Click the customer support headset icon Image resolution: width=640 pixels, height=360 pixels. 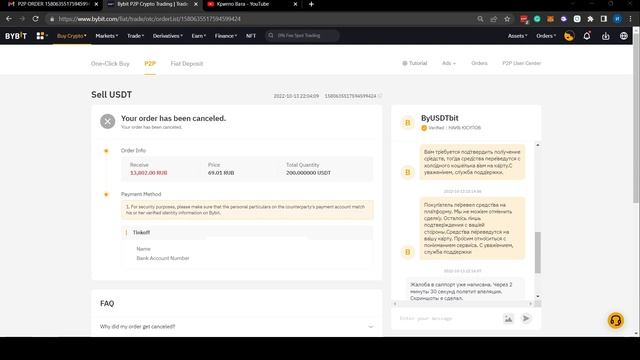(x=616, y=320)
